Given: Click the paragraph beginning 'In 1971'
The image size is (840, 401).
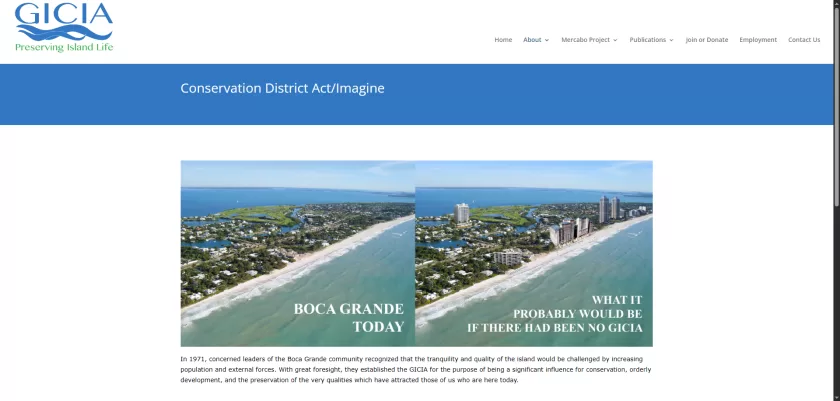Looking at the screenshot, I should (415, 368).
